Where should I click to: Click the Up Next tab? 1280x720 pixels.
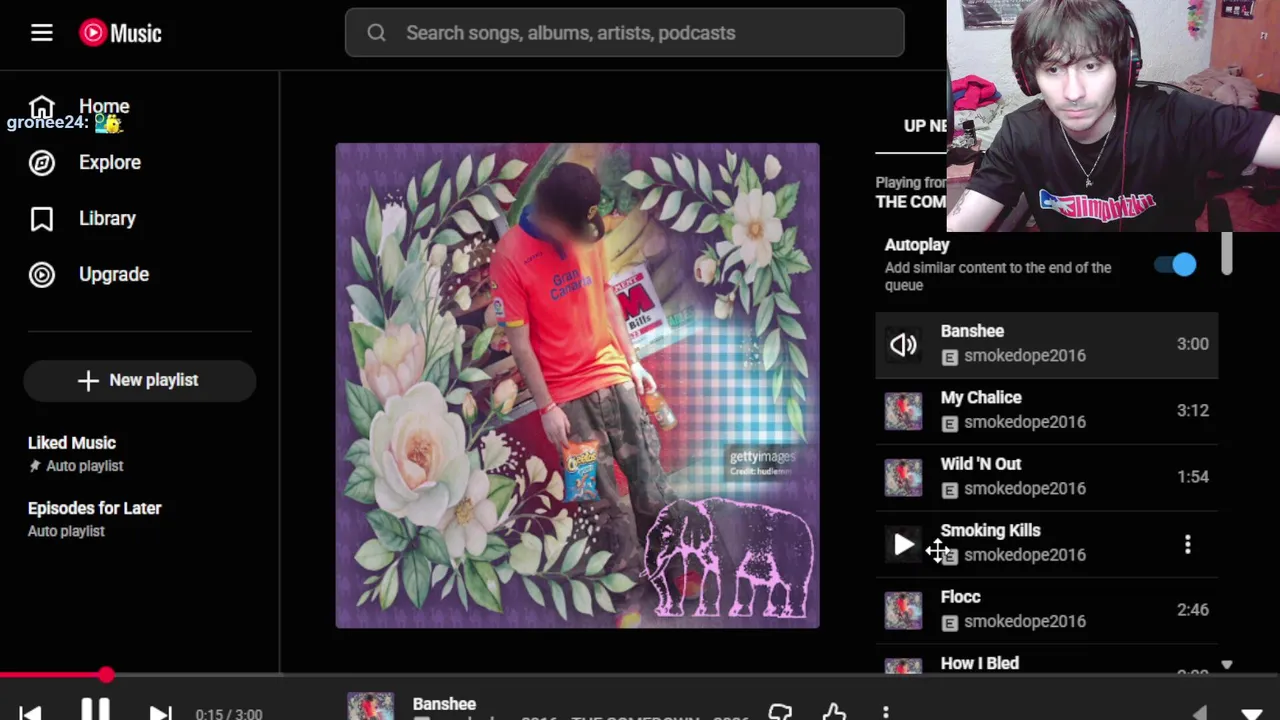(925, 126)
